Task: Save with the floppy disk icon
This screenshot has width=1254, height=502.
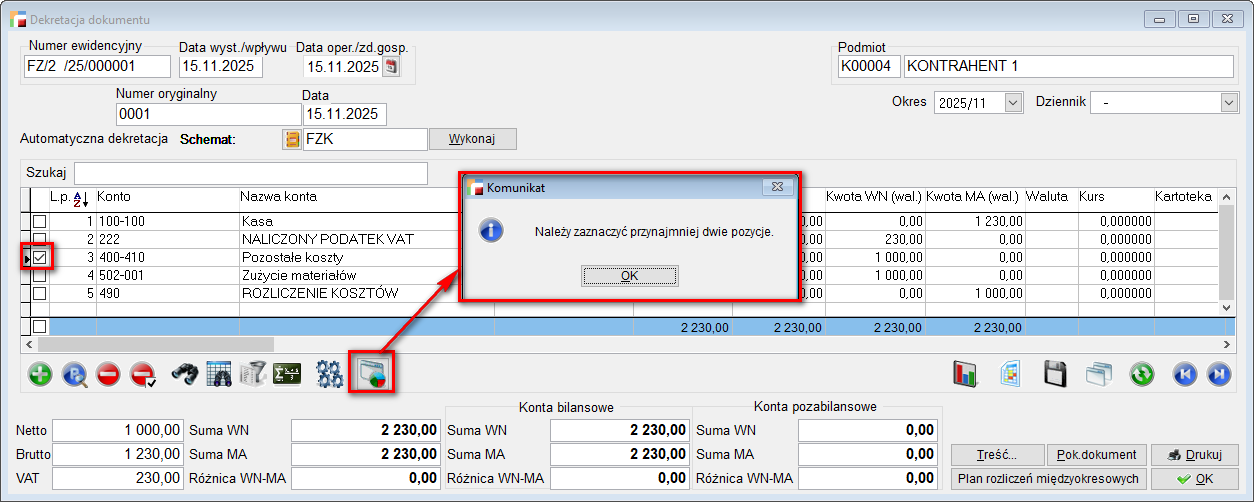Action: coord(1057,374)
